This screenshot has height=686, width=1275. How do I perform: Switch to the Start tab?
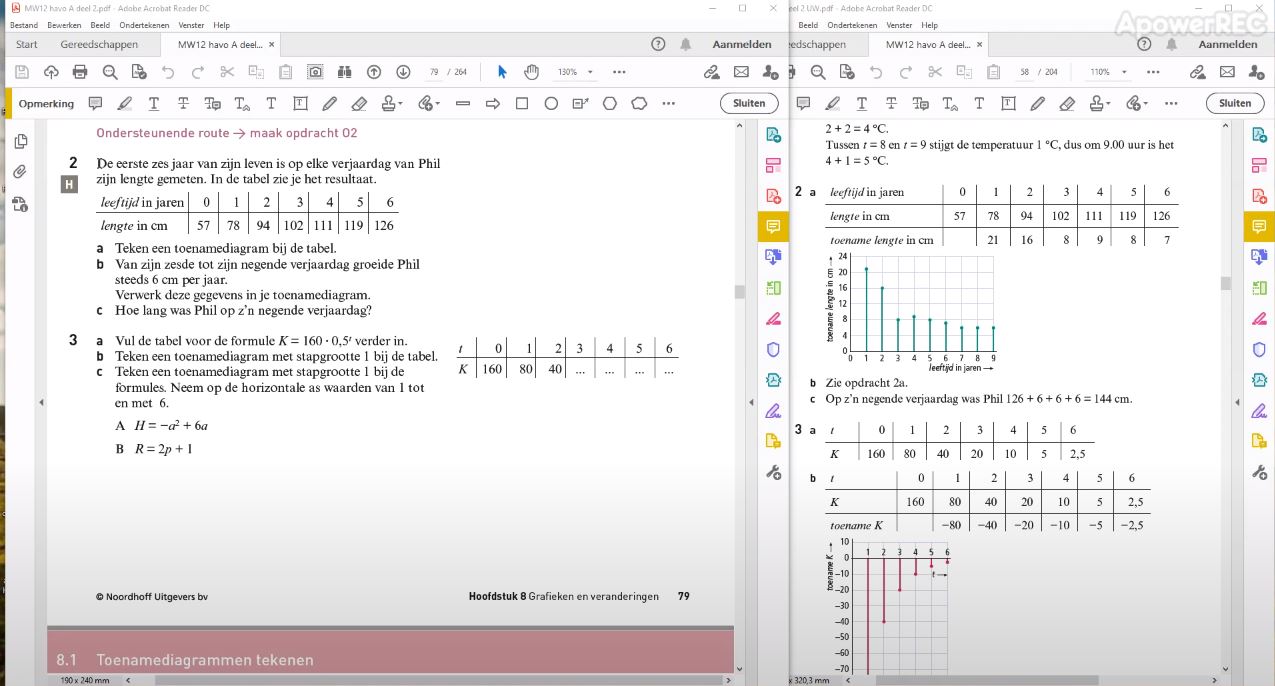click(x=27, y=44)
